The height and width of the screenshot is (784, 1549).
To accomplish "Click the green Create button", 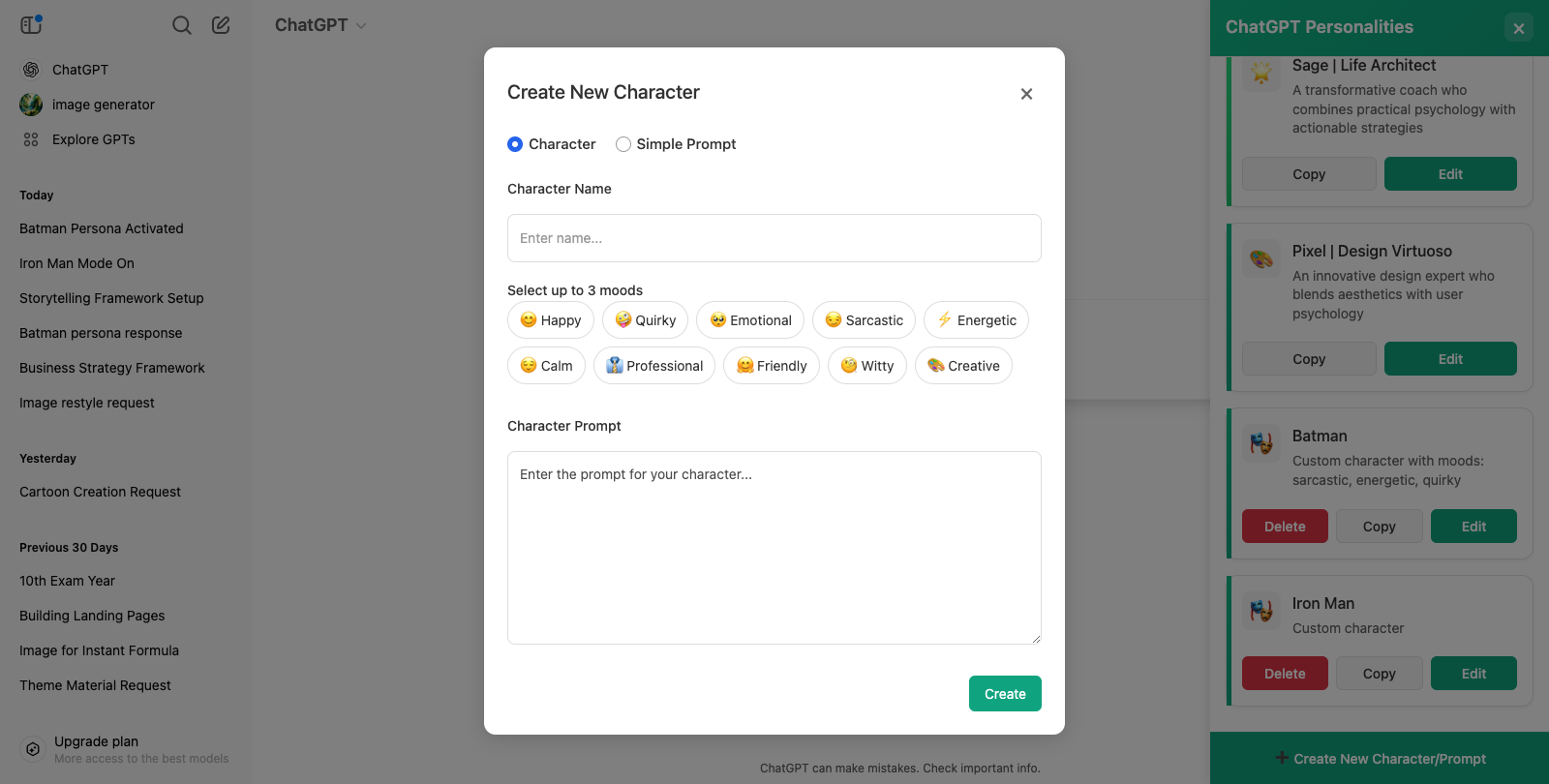I will click(1005, 694).
